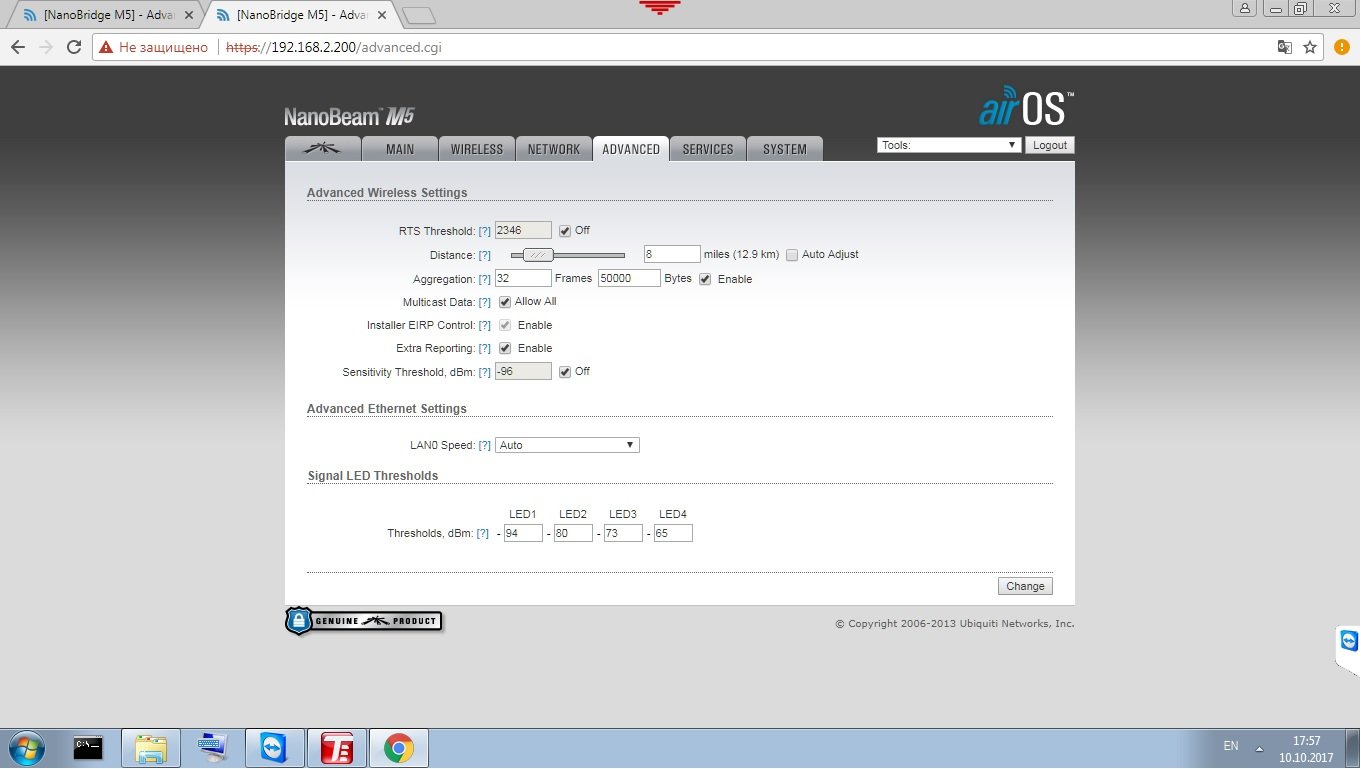
Task: Toggle the Multicast Data Allow All checkbox
Action: click(x=505, y=302)
